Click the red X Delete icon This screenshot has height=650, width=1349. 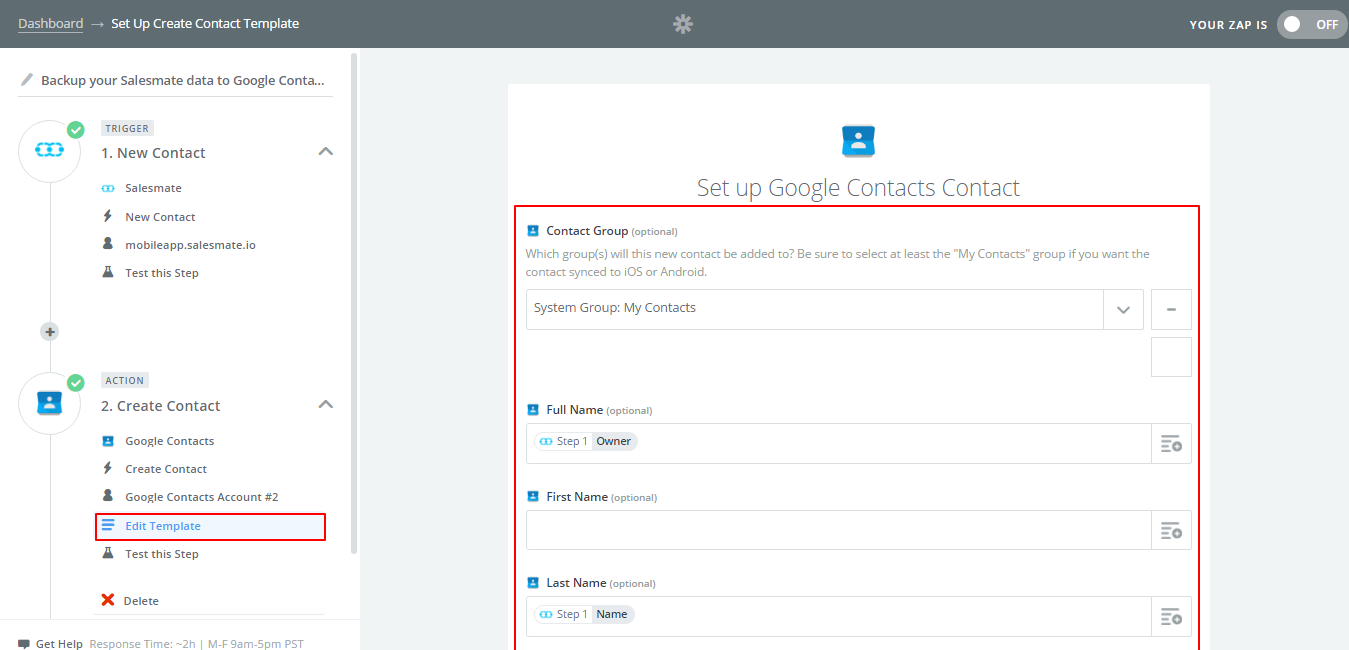pos(108,600)
